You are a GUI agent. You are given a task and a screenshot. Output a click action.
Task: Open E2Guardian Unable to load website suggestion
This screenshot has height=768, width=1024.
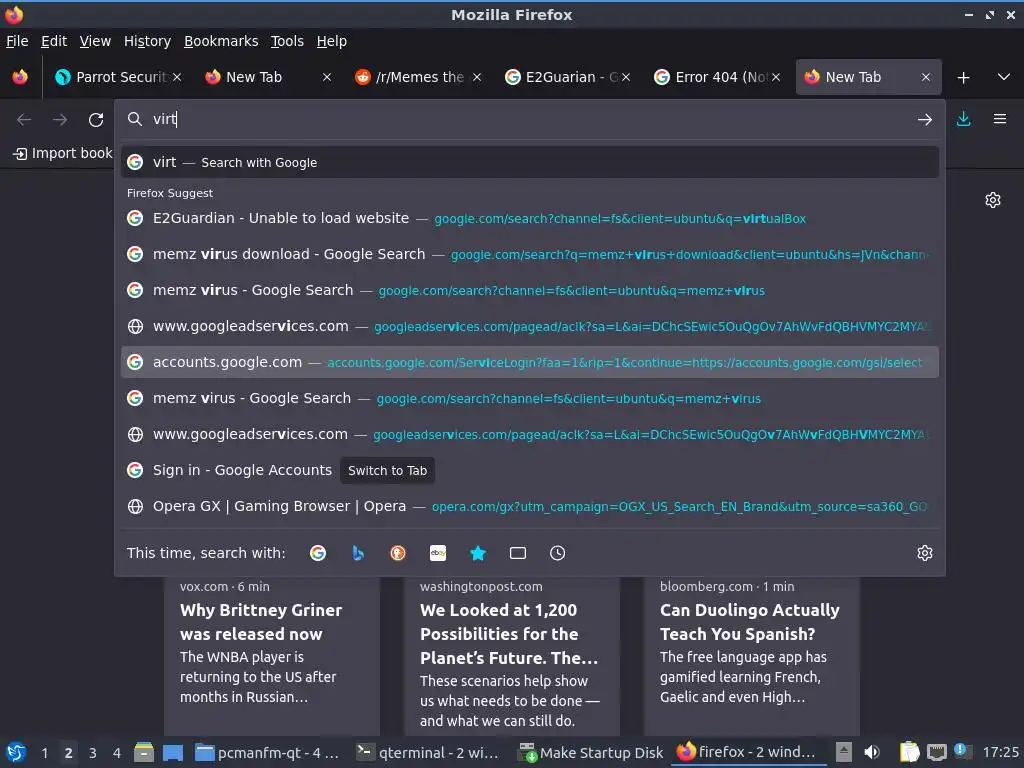point(530,218)
